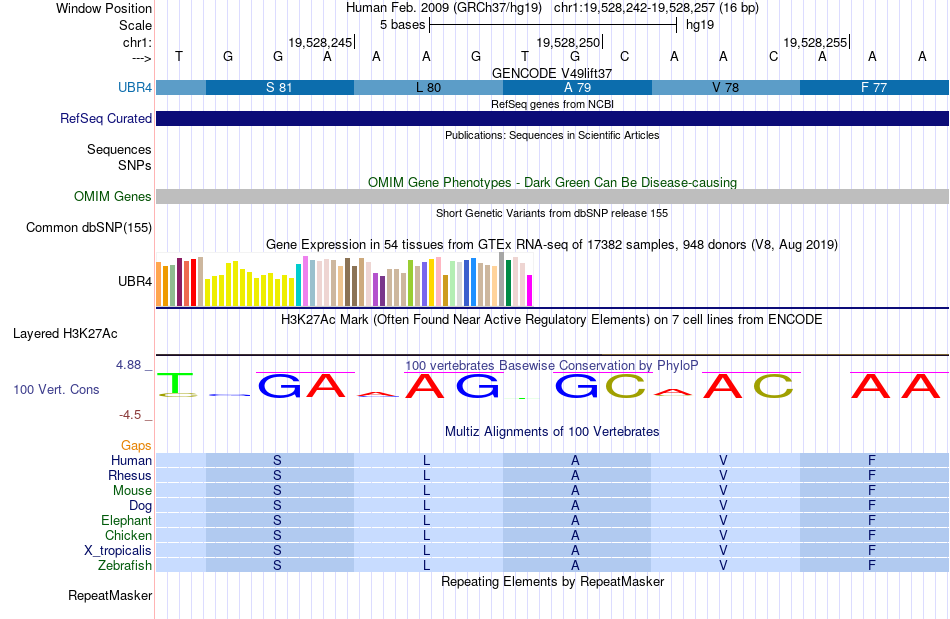950x619 pixels.
Task: Click the Window Position label
Action: (104, 8)
